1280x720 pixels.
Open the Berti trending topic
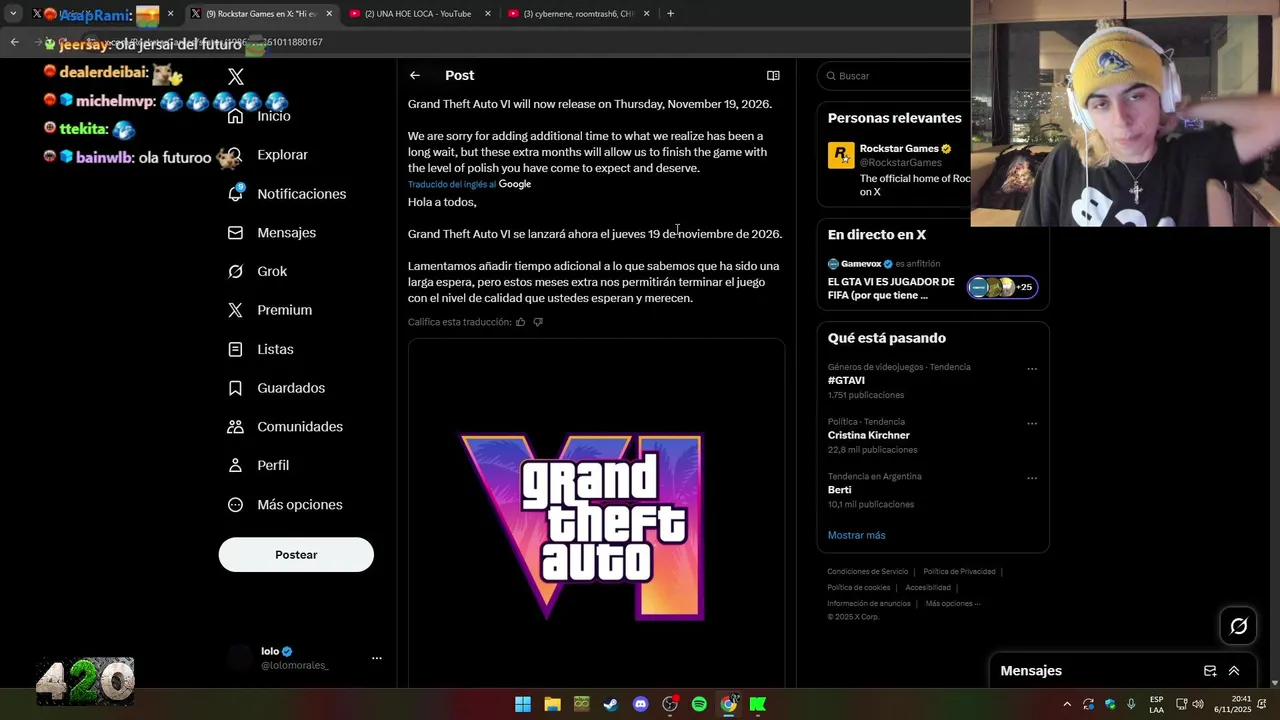point(839,490)
